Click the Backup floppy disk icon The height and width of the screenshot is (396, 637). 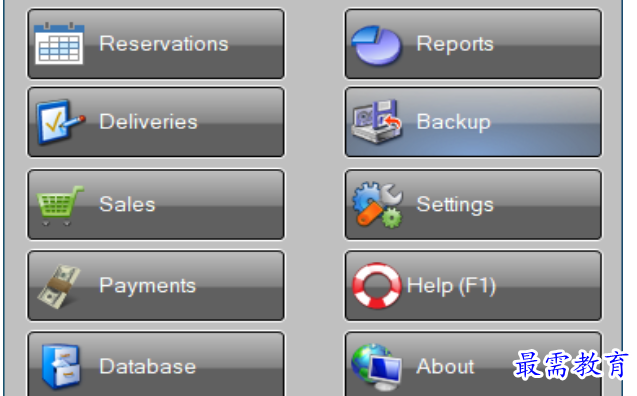click(377, 122)
